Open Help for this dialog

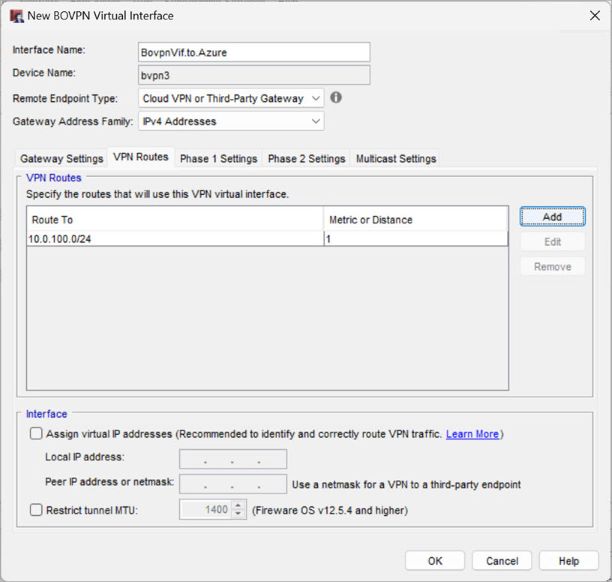pos(569,561)
